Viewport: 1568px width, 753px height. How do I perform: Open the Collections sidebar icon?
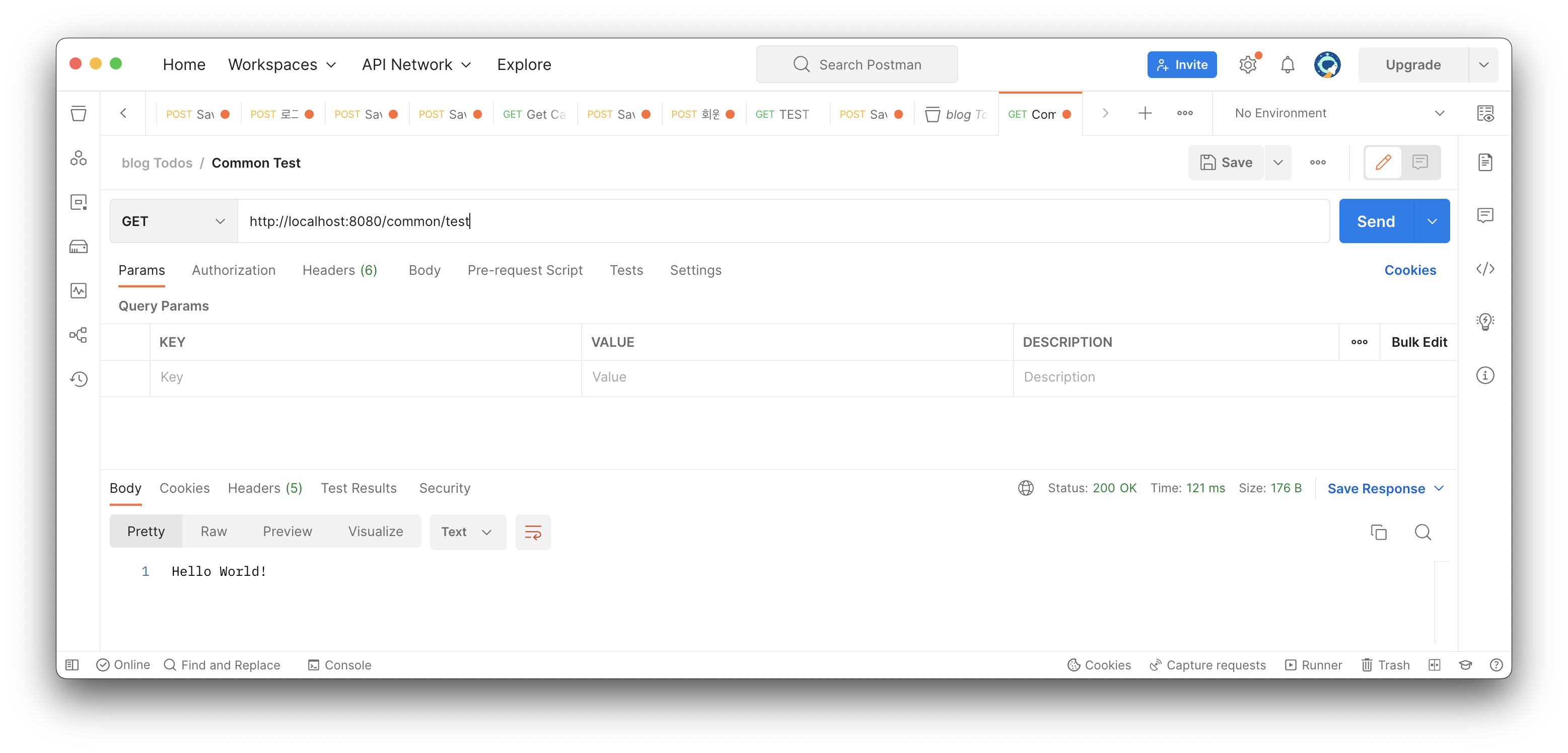point(79,114)
